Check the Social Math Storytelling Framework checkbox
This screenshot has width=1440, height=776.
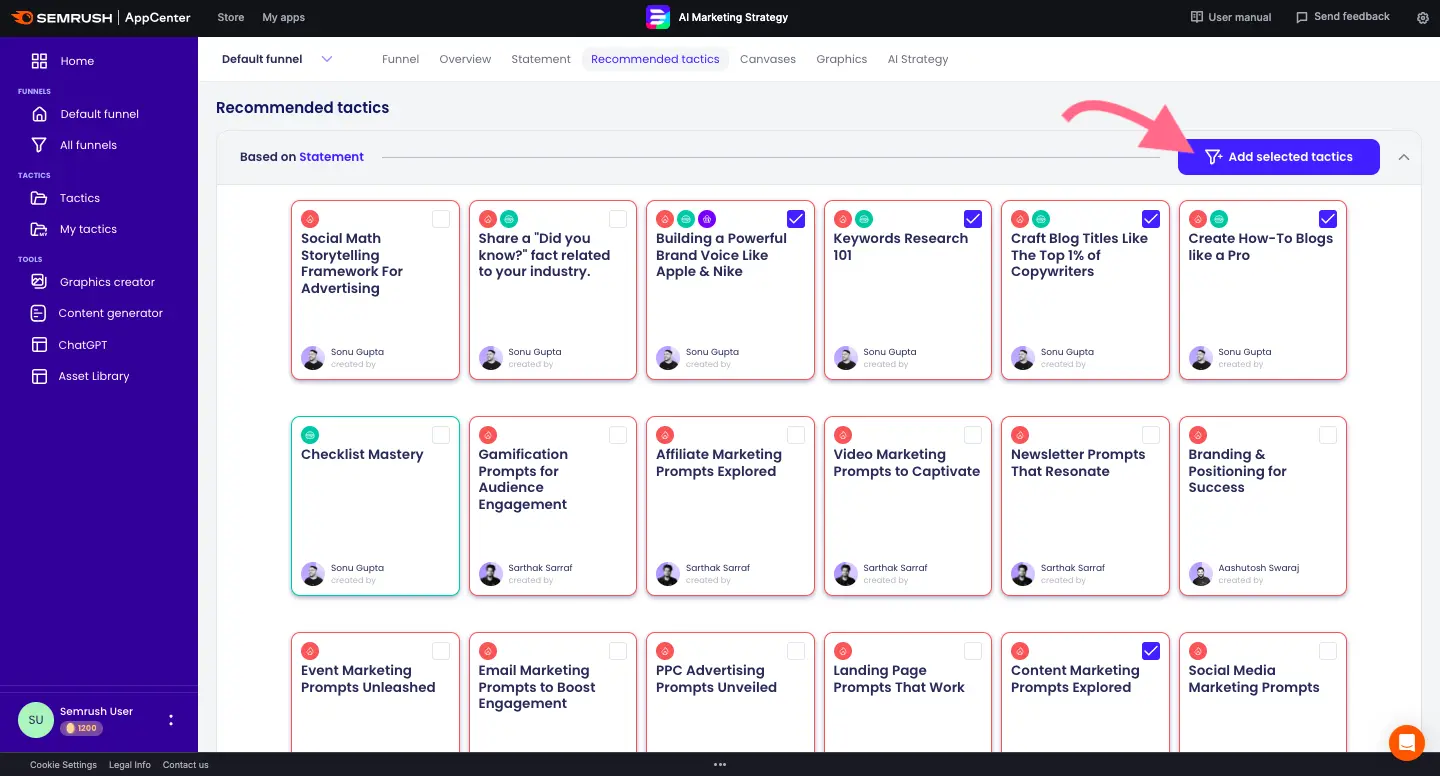[441, 219]
